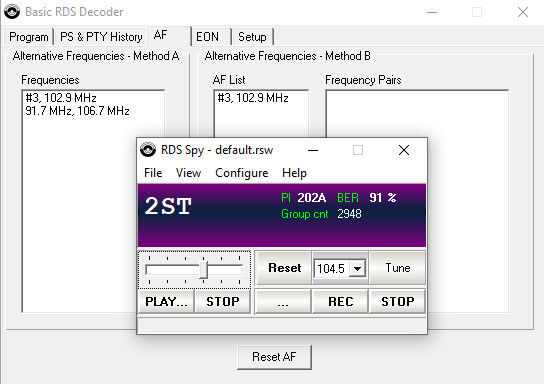Switch to the Setup tab

point(252,37)
